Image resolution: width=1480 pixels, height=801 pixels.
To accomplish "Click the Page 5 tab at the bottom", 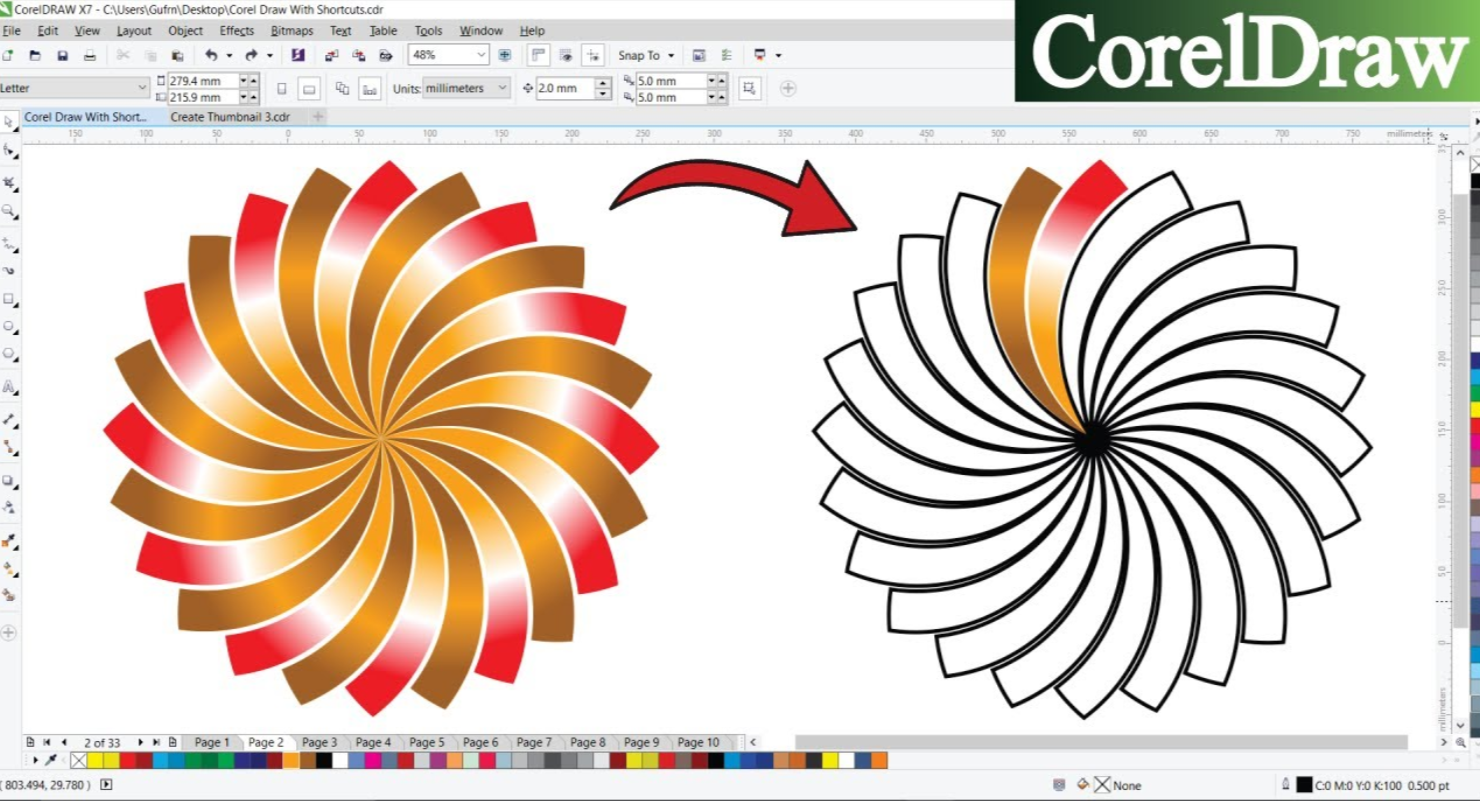I will click(x=426, y=742).
